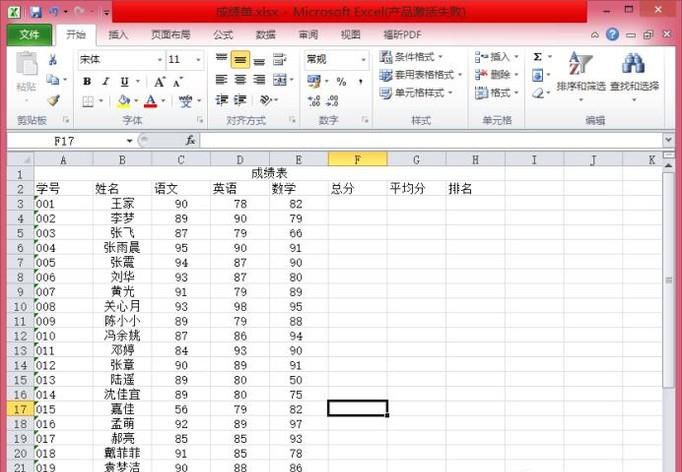Apply the red Font Color A

pos(150,101)
